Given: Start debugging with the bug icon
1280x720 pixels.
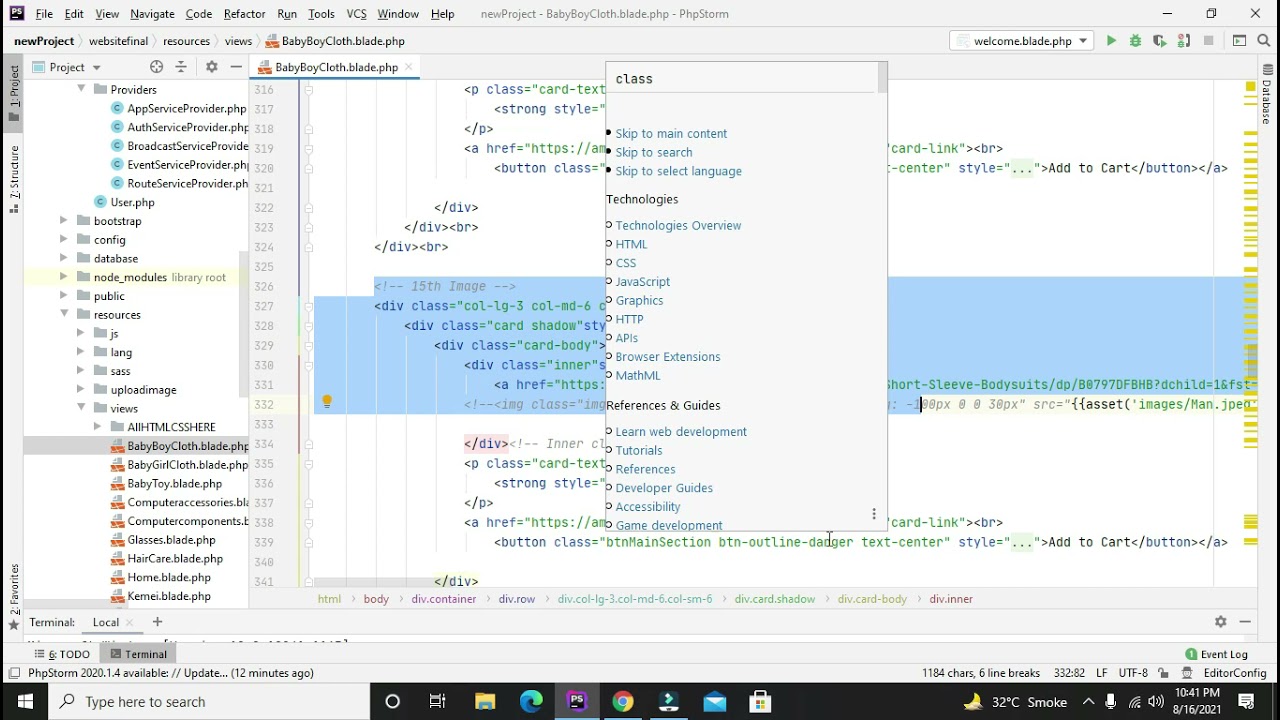Looking at the screenshot, I should 1135,41.
